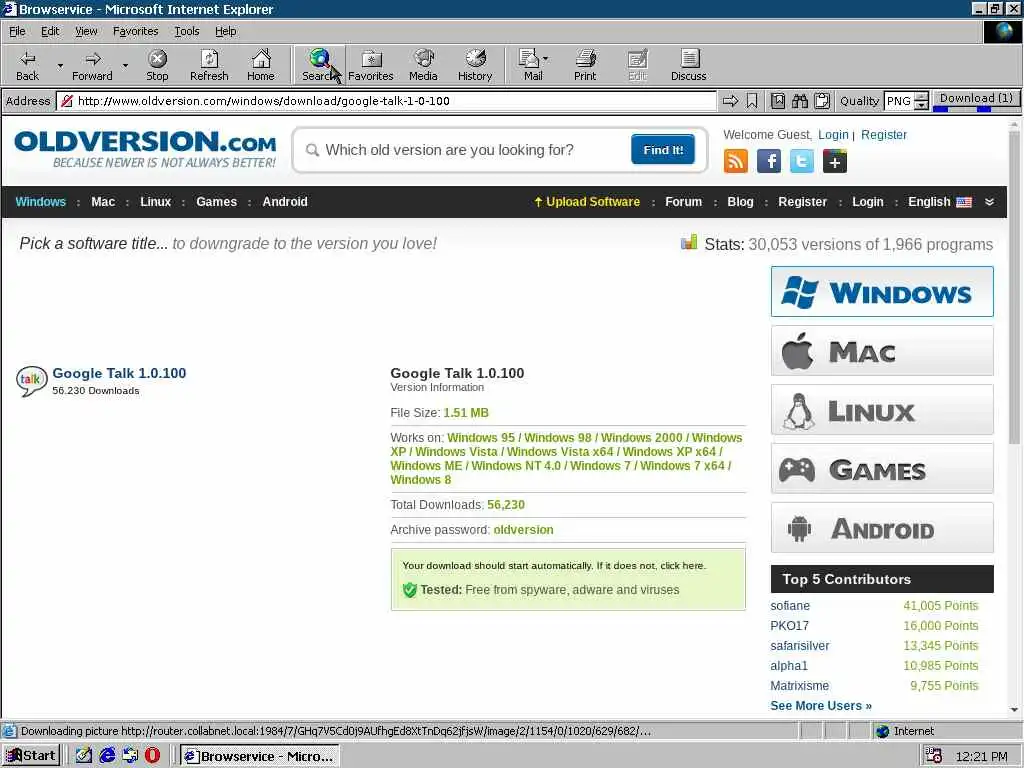Screen dimensions: 1024x768
Task: Open the RSS feed icon
Action: click(735, 161)
